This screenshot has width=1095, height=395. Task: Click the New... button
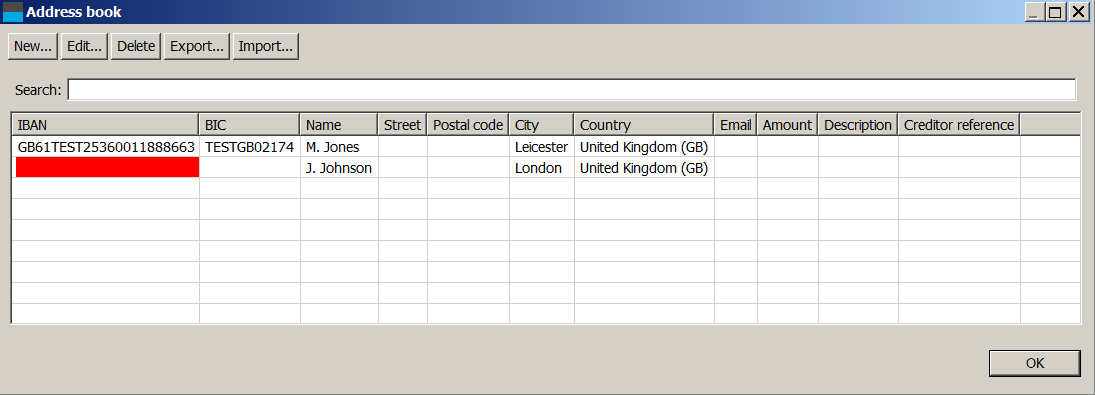[33, 47]
